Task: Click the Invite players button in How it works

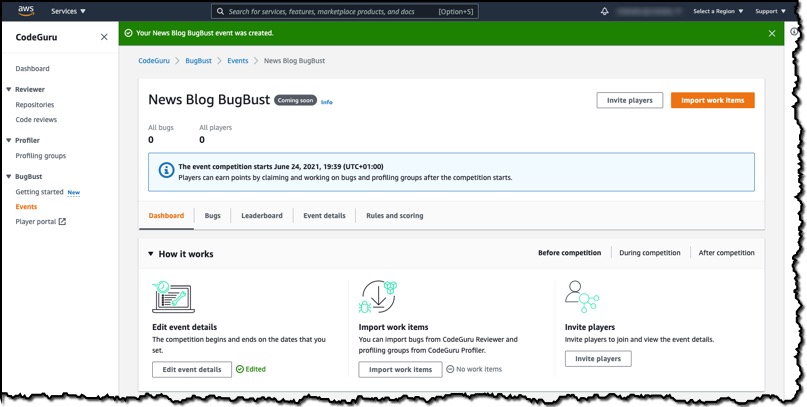Action: coord(598,359)
